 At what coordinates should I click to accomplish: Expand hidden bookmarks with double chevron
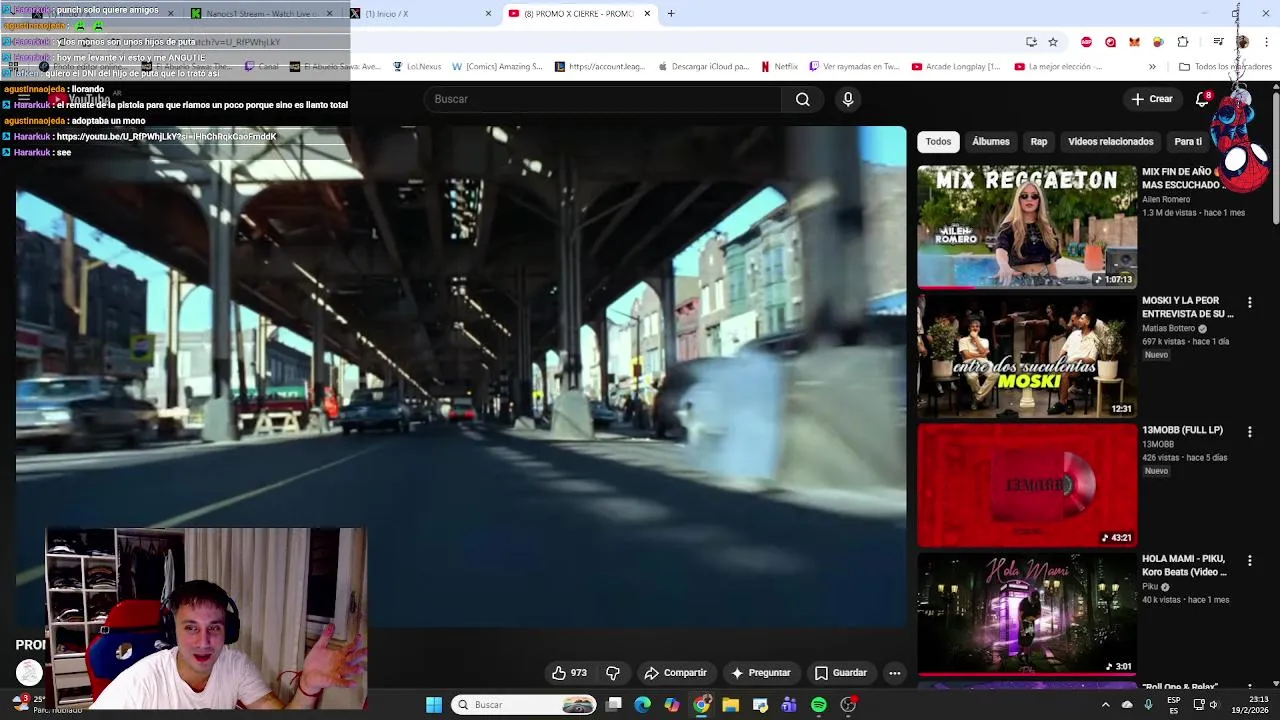click(1152, 67)
